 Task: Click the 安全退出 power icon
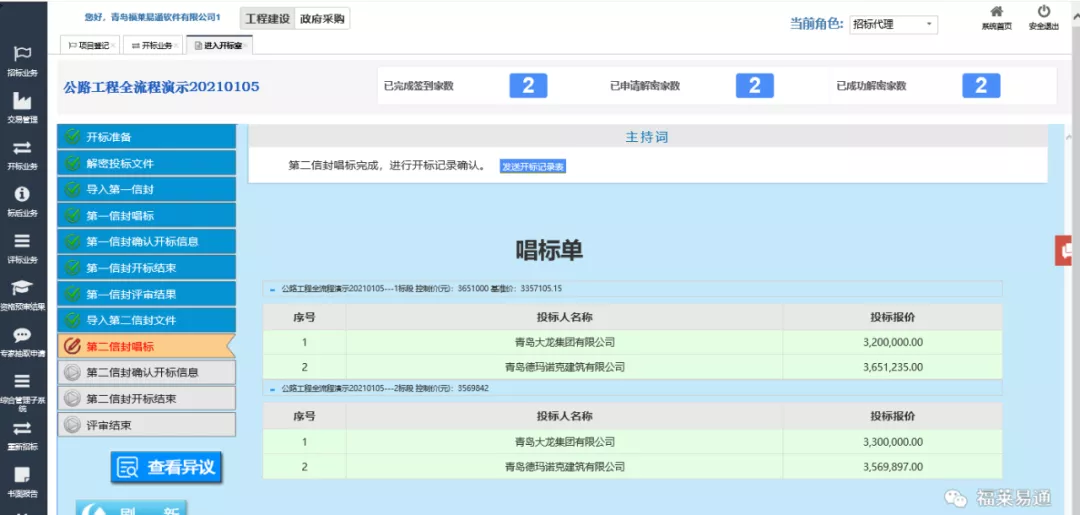pos(1043,13)
